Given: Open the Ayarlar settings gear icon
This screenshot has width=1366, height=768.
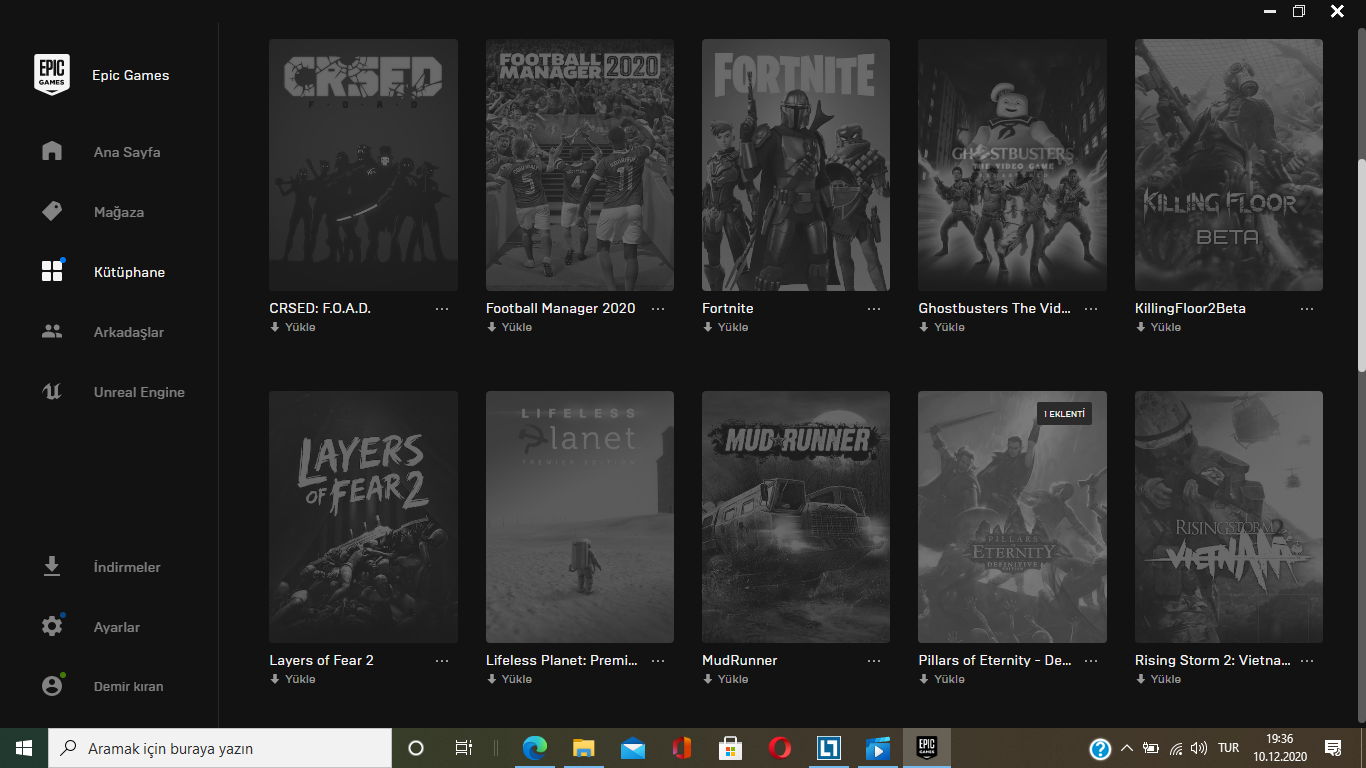Looking at the screenshot, I should [x=52, y=627].
